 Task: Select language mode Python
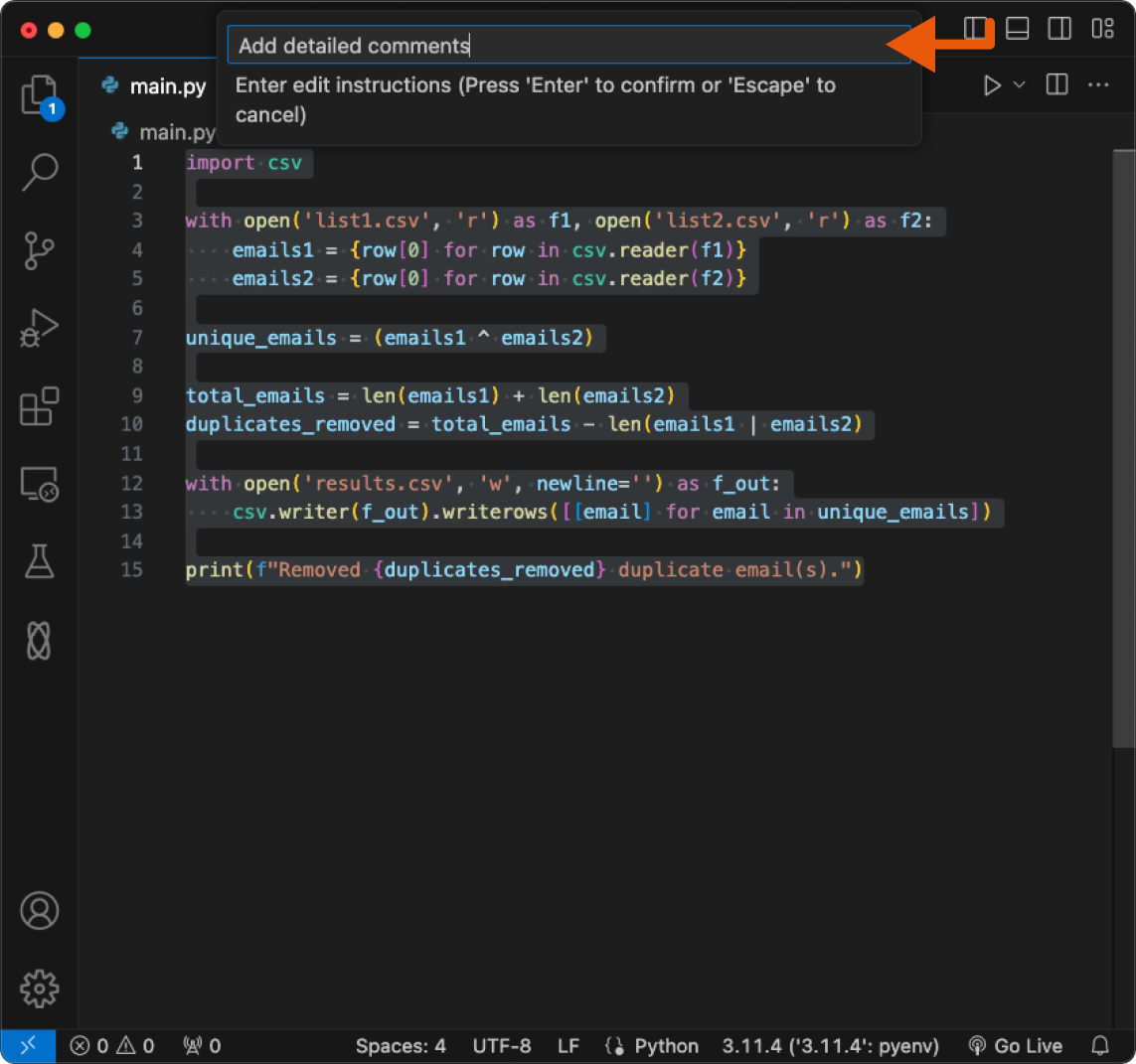pos(666,1046)
